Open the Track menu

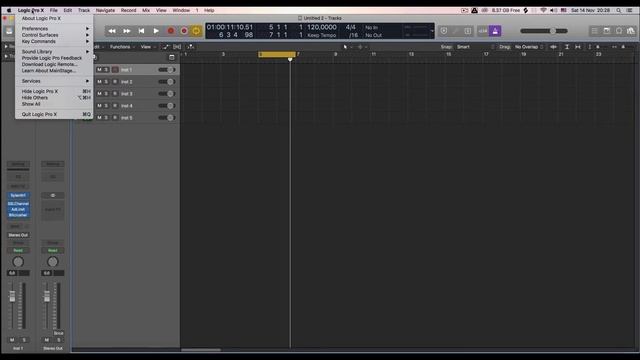pos(84,10)
